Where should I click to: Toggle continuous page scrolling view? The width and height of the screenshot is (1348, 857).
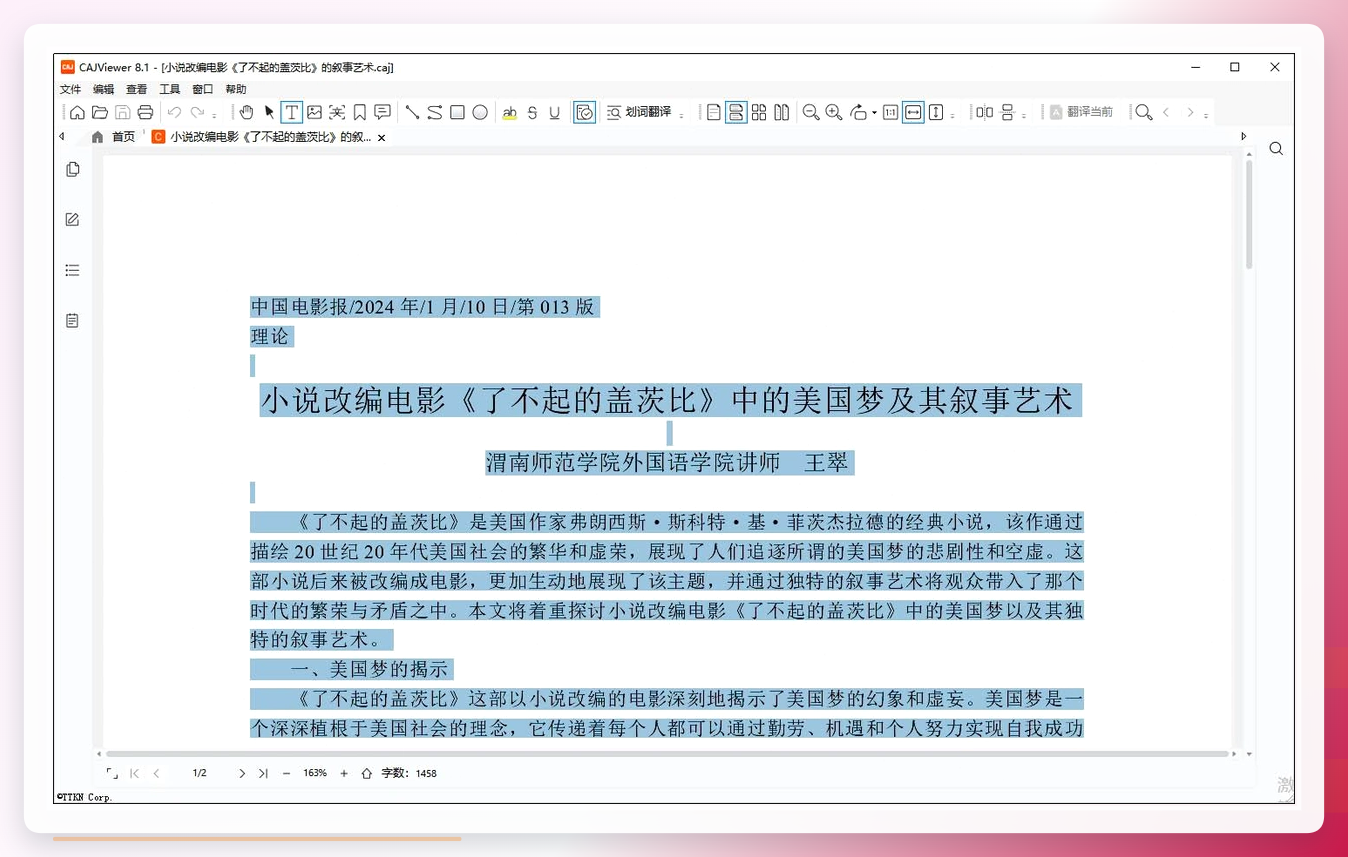pos(736,112)
